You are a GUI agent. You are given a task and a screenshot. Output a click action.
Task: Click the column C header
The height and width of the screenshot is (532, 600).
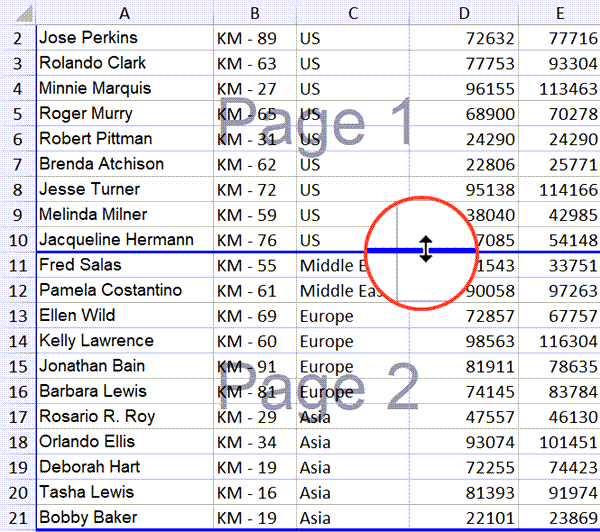pyautogui.click(x=353, y=13)
